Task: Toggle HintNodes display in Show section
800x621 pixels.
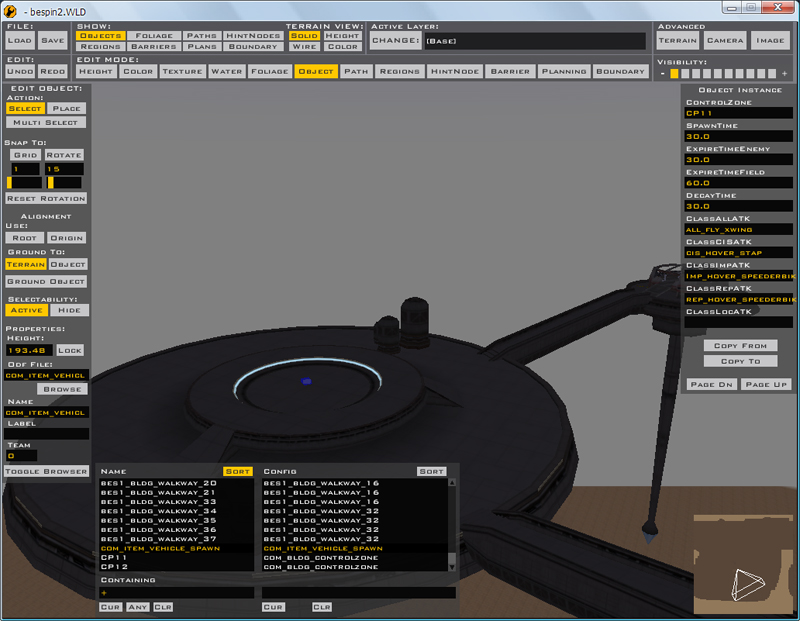Action: pos(253,36)
